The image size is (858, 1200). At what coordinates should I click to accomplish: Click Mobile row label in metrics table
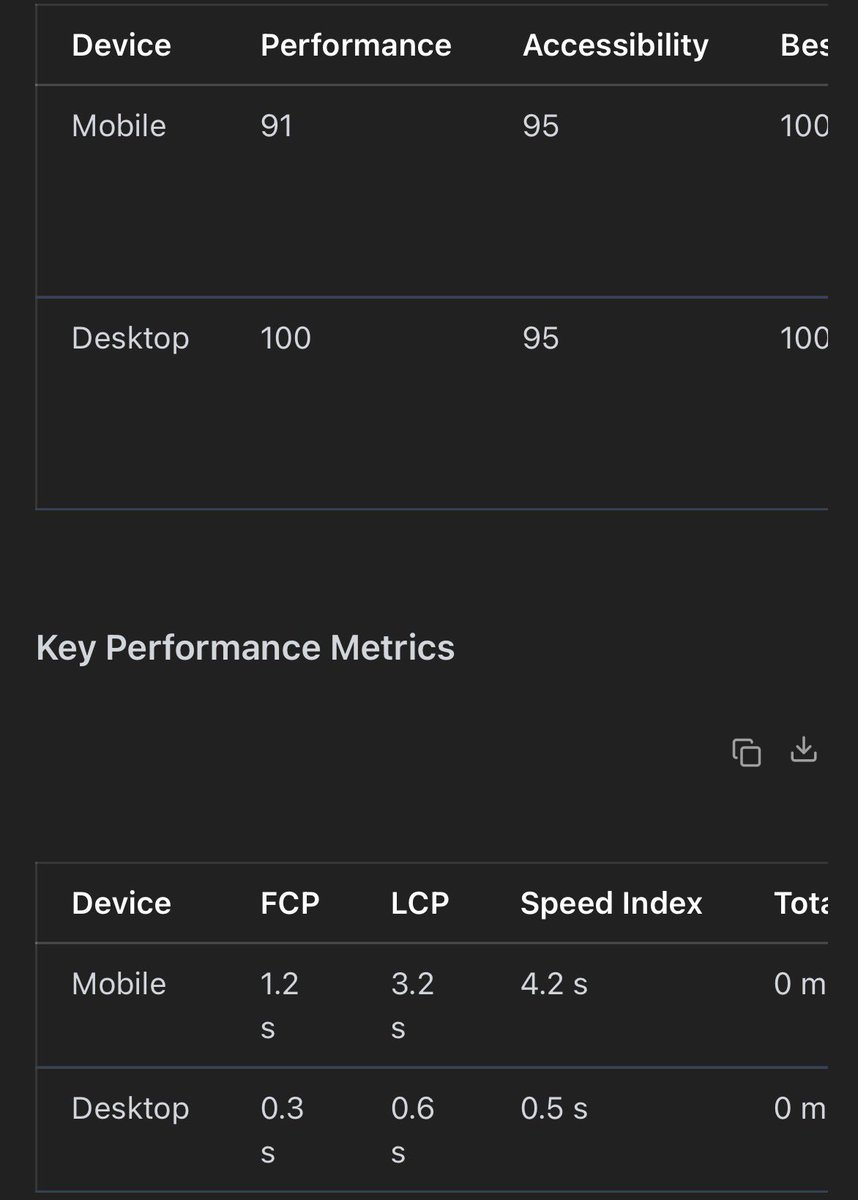(x=119, y=984)
